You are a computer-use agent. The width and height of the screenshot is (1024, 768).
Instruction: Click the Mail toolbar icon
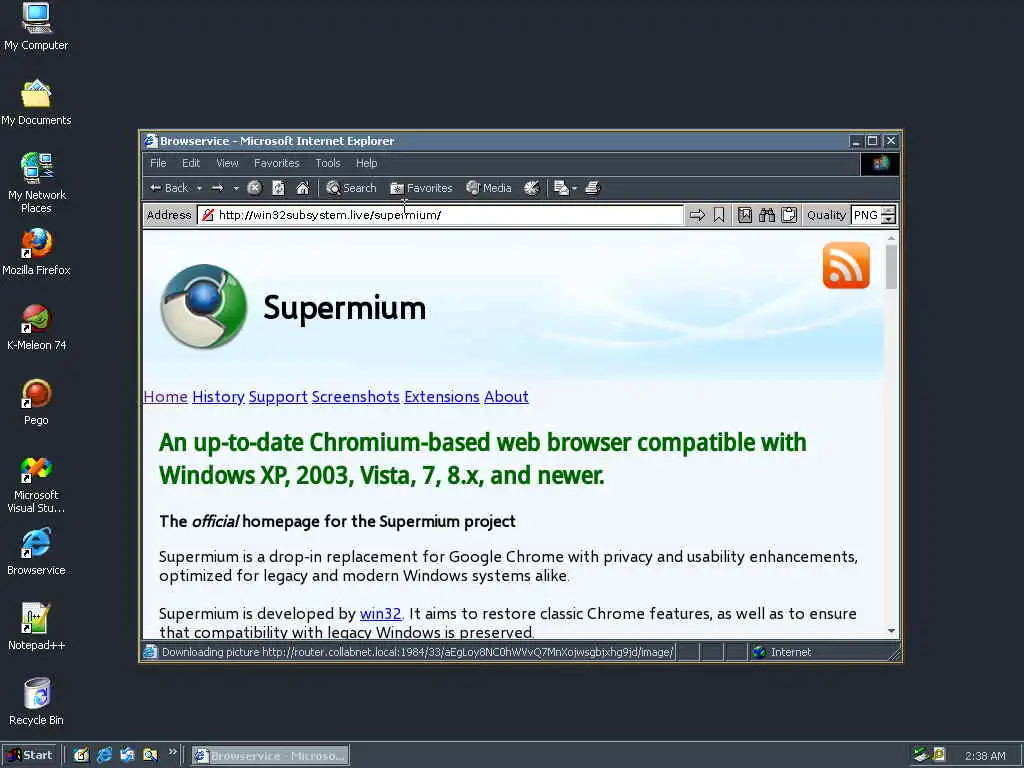click(560, 188)
